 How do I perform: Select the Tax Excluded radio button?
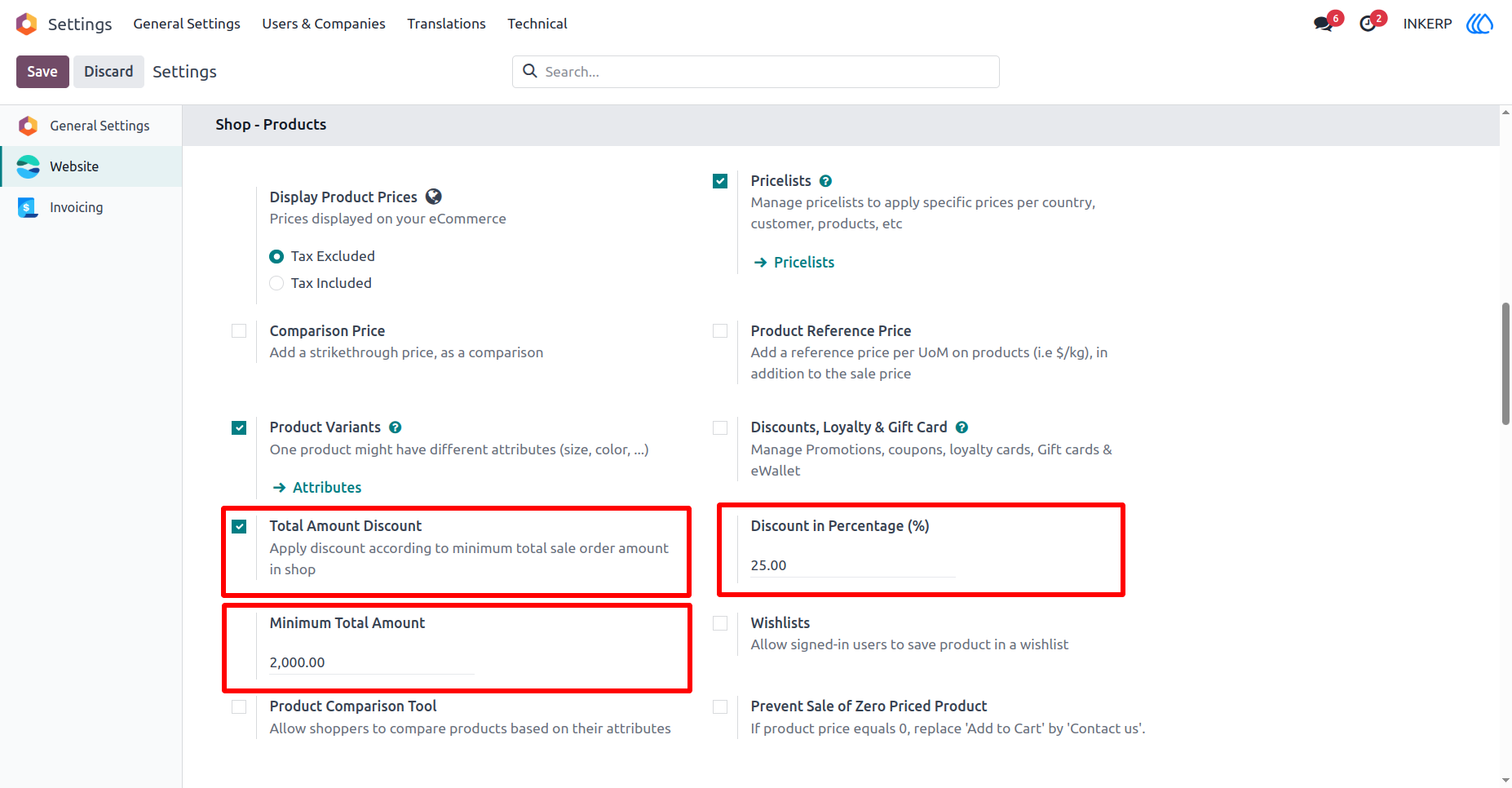pos(276,256)
